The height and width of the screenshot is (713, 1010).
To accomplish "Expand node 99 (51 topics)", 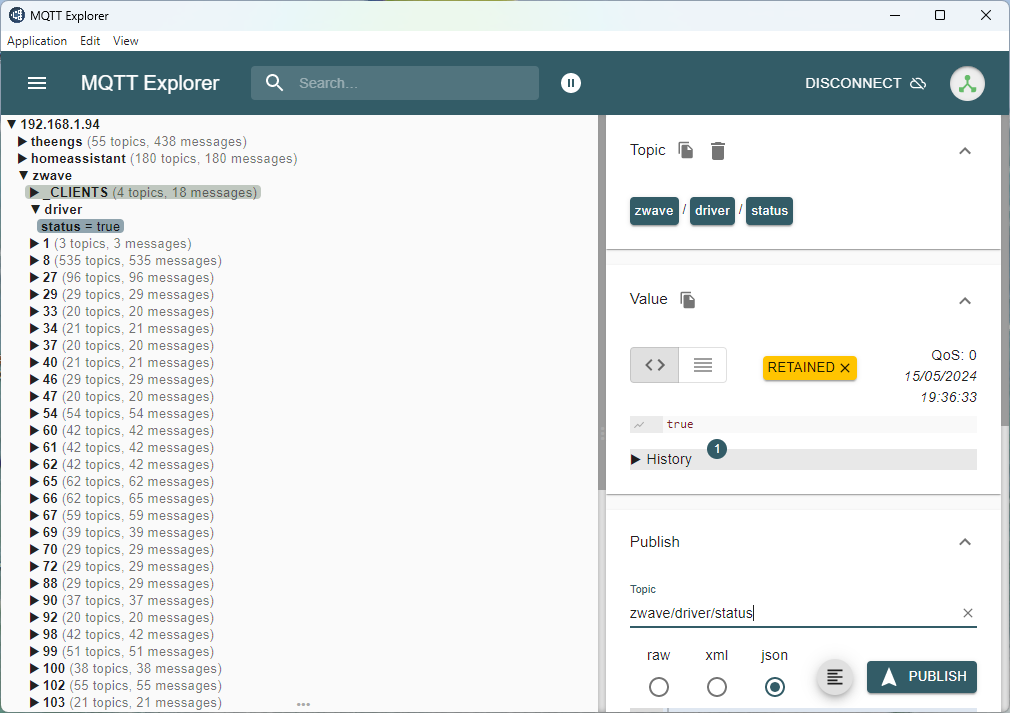I will click(34, 651).
